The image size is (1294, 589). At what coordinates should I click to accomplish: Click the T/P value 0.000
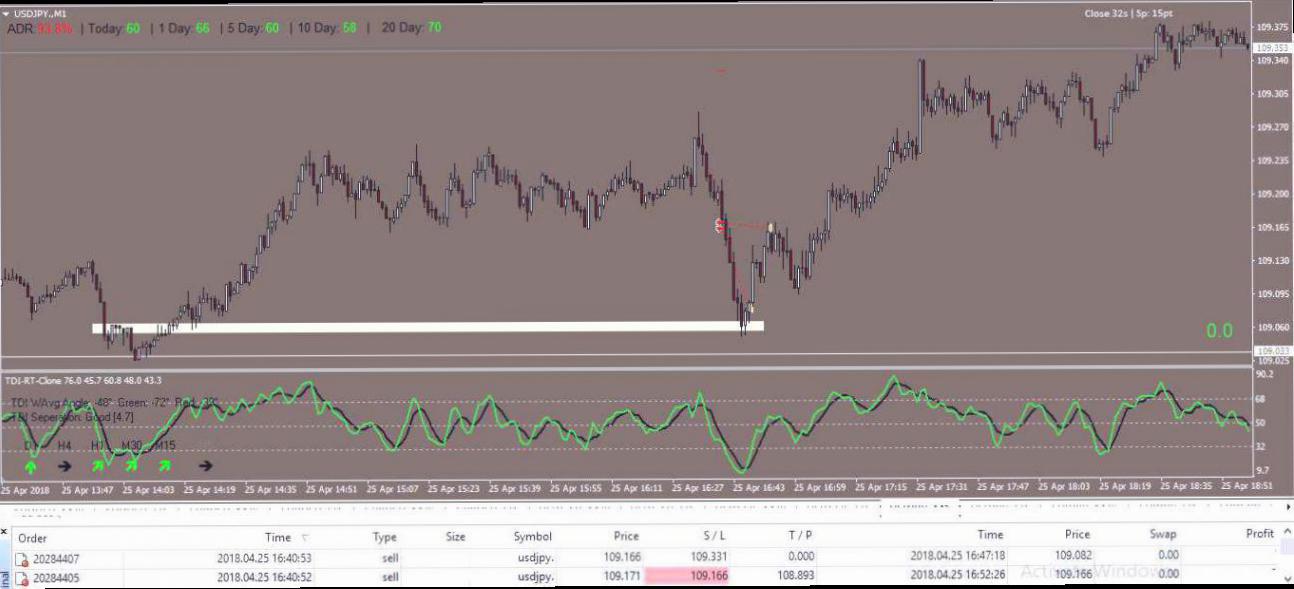[803, 556]
